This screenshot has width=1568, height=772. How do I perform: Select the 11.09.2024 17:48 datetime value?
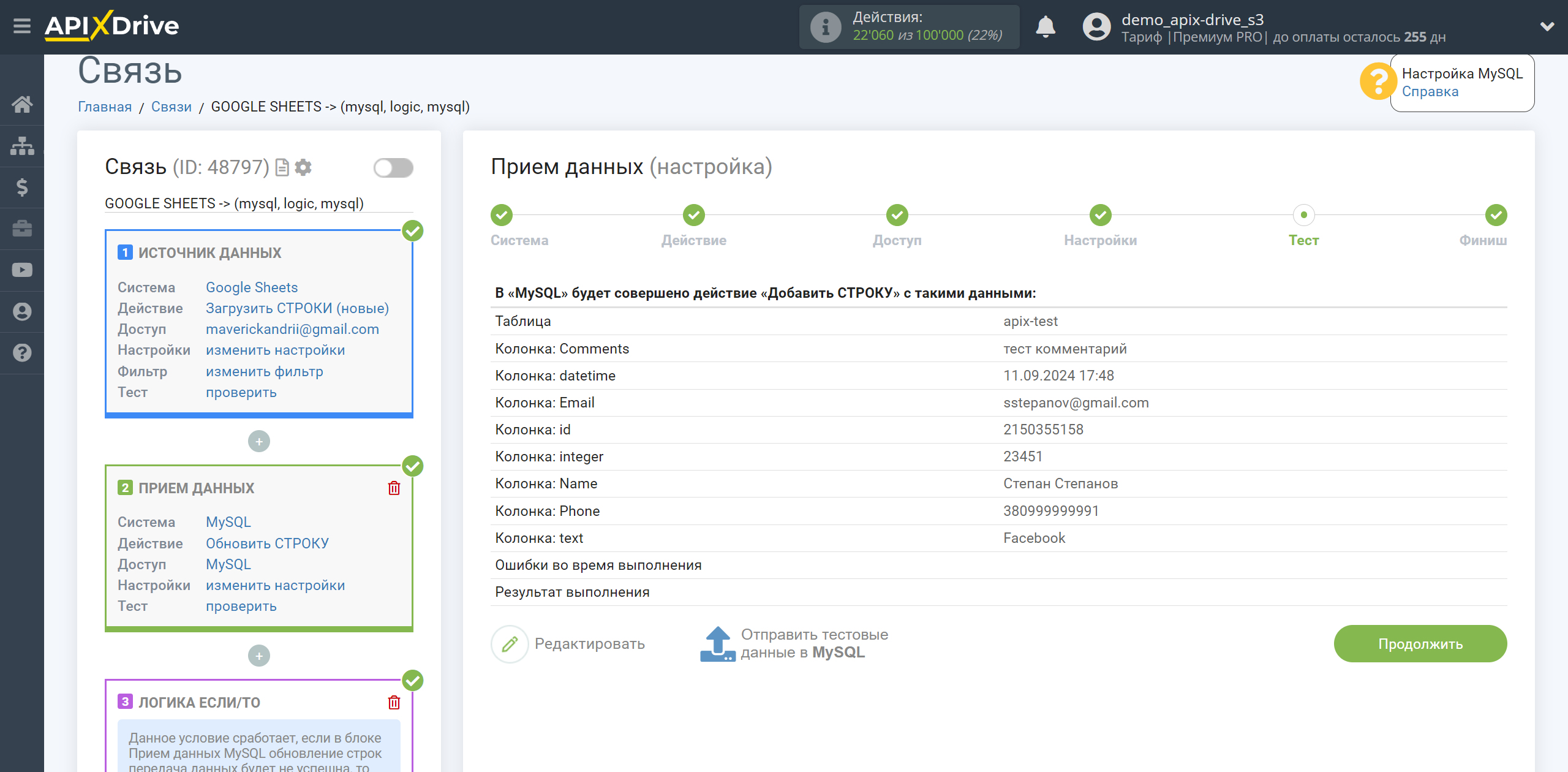pos(1058,376)
